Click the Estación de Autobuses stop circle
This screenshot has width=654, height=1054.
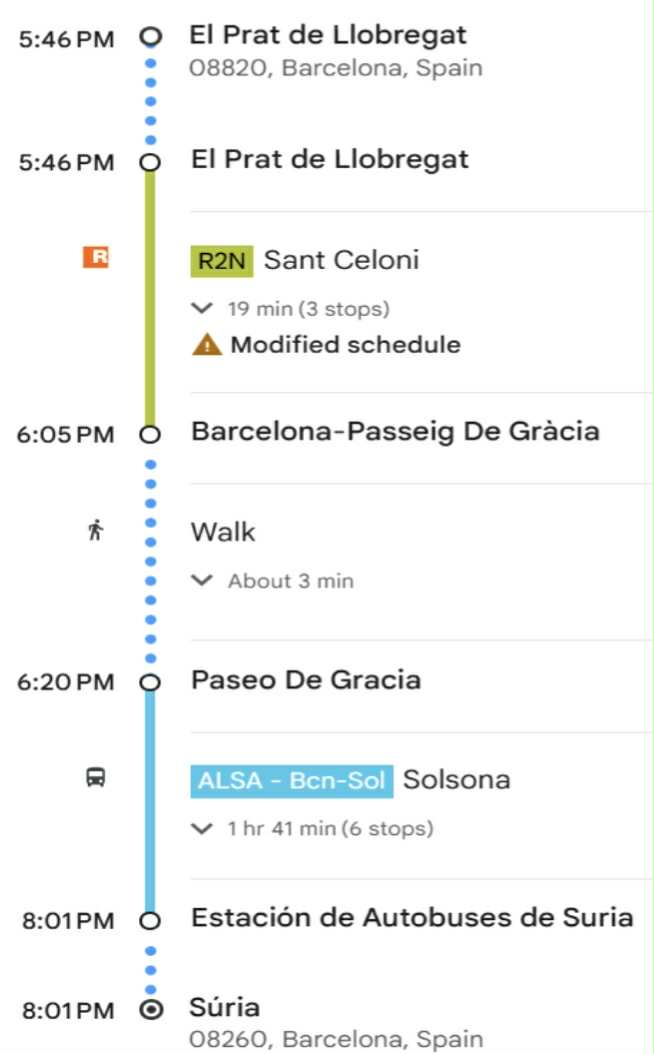[151, 920]
